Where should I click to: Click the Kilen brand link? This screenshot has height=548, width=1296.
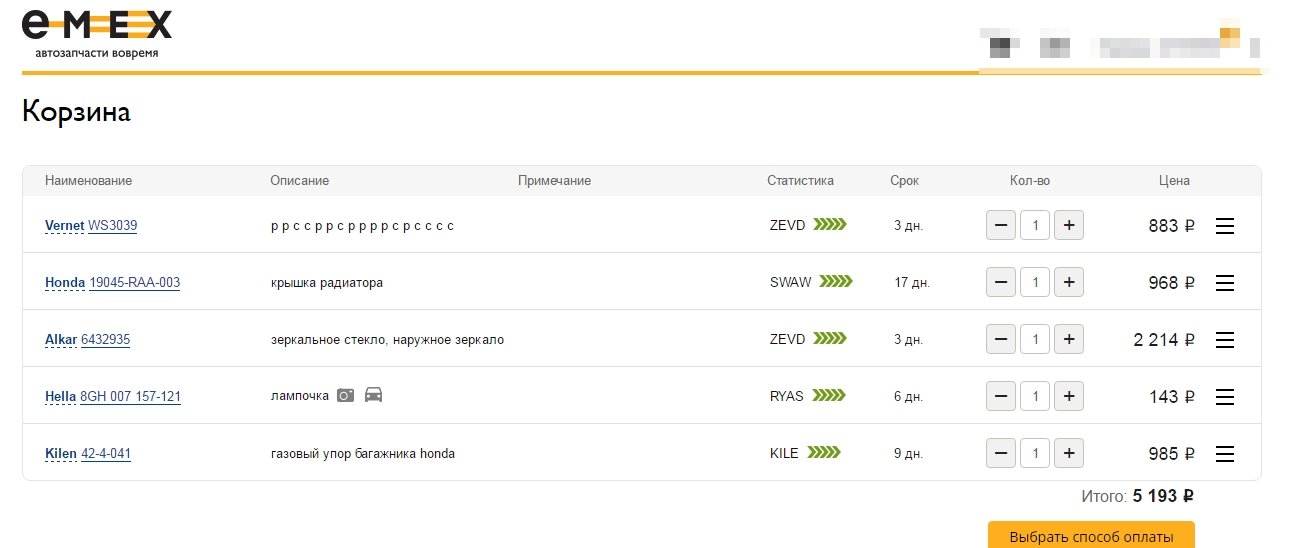60,454
